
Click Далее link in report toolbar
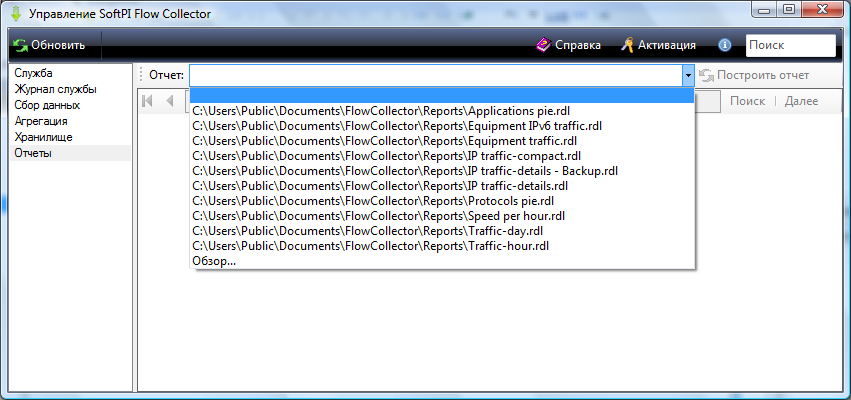click(802, 101)
